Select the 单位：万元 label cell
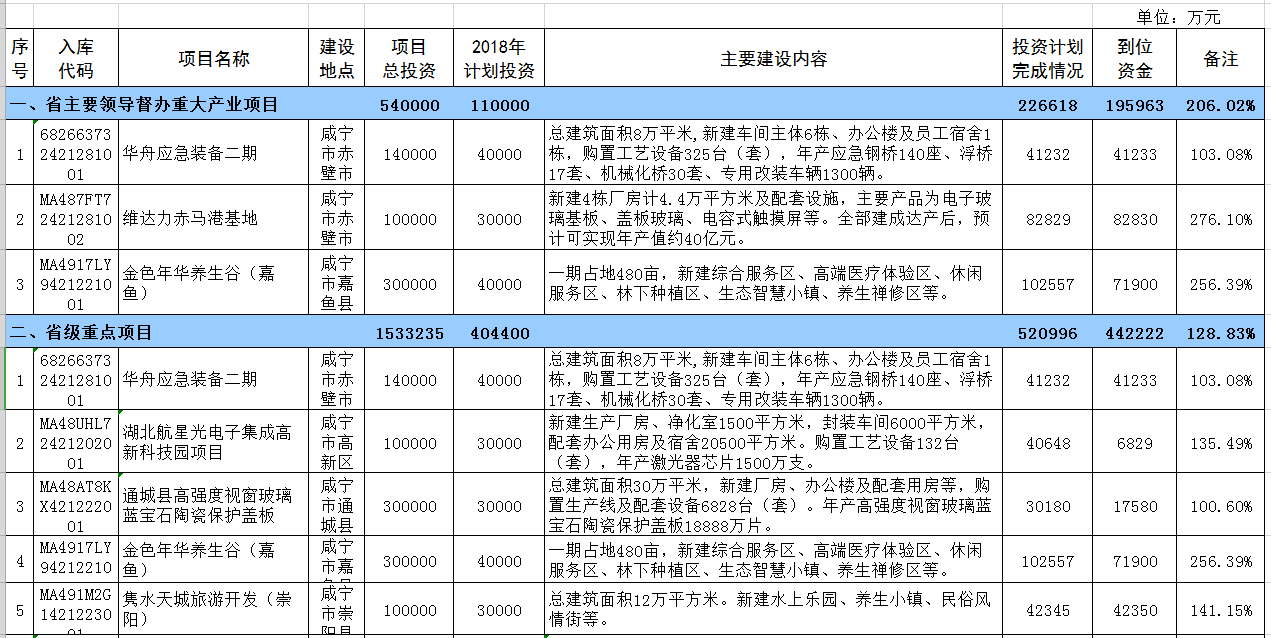Image resolution: width=1271 pixels, height=638 pixels. point(1178,17)
